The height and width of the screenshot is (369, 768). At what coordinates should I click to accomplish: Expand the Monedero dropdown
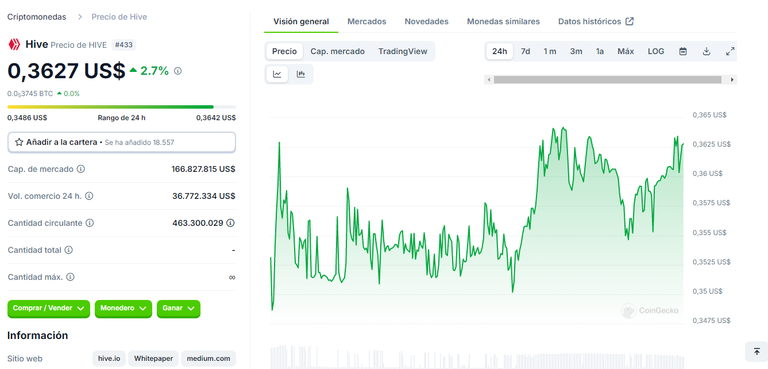(x=123, y=309)
